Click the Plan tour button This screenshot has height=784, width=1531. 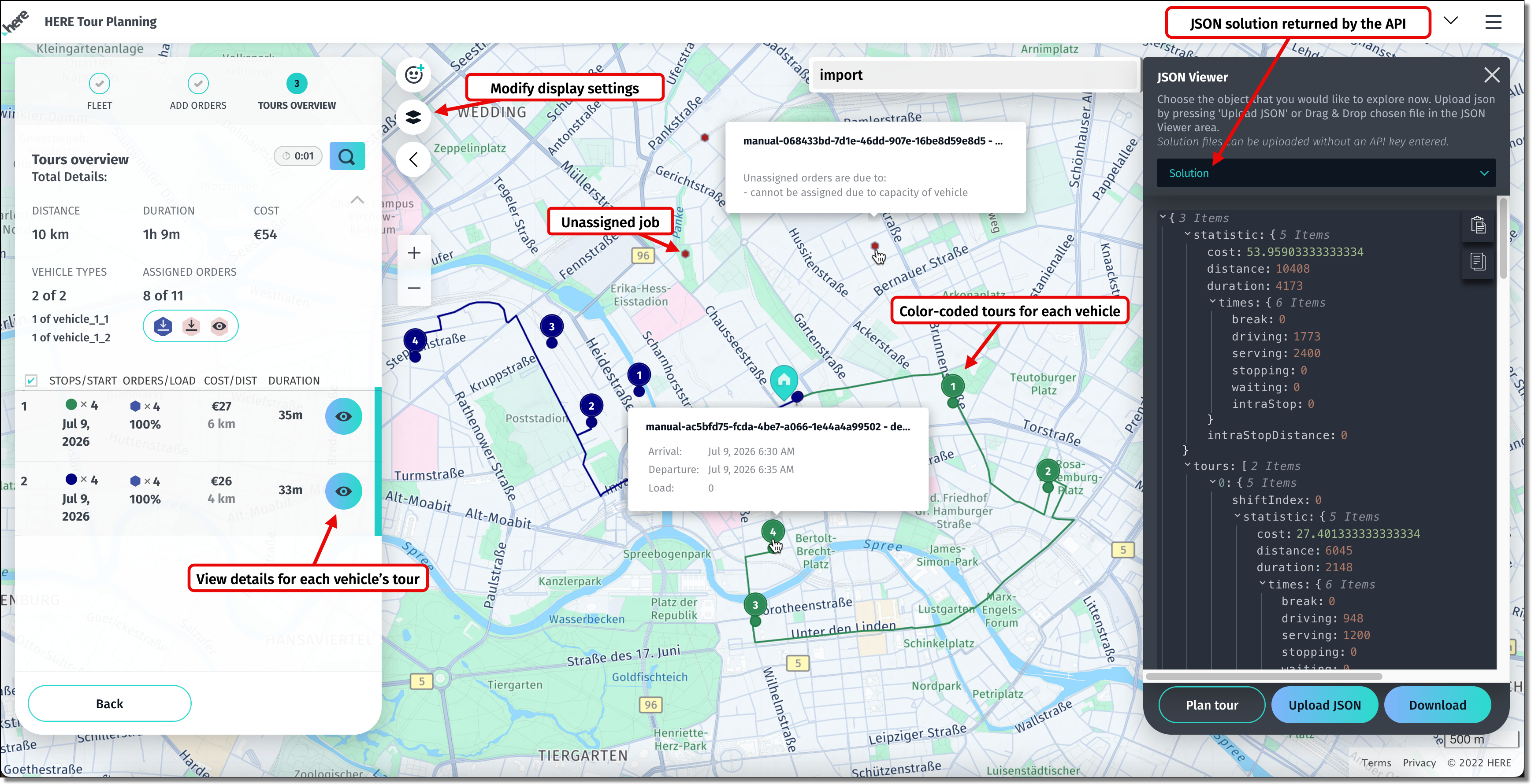[x=1212, y=705]
